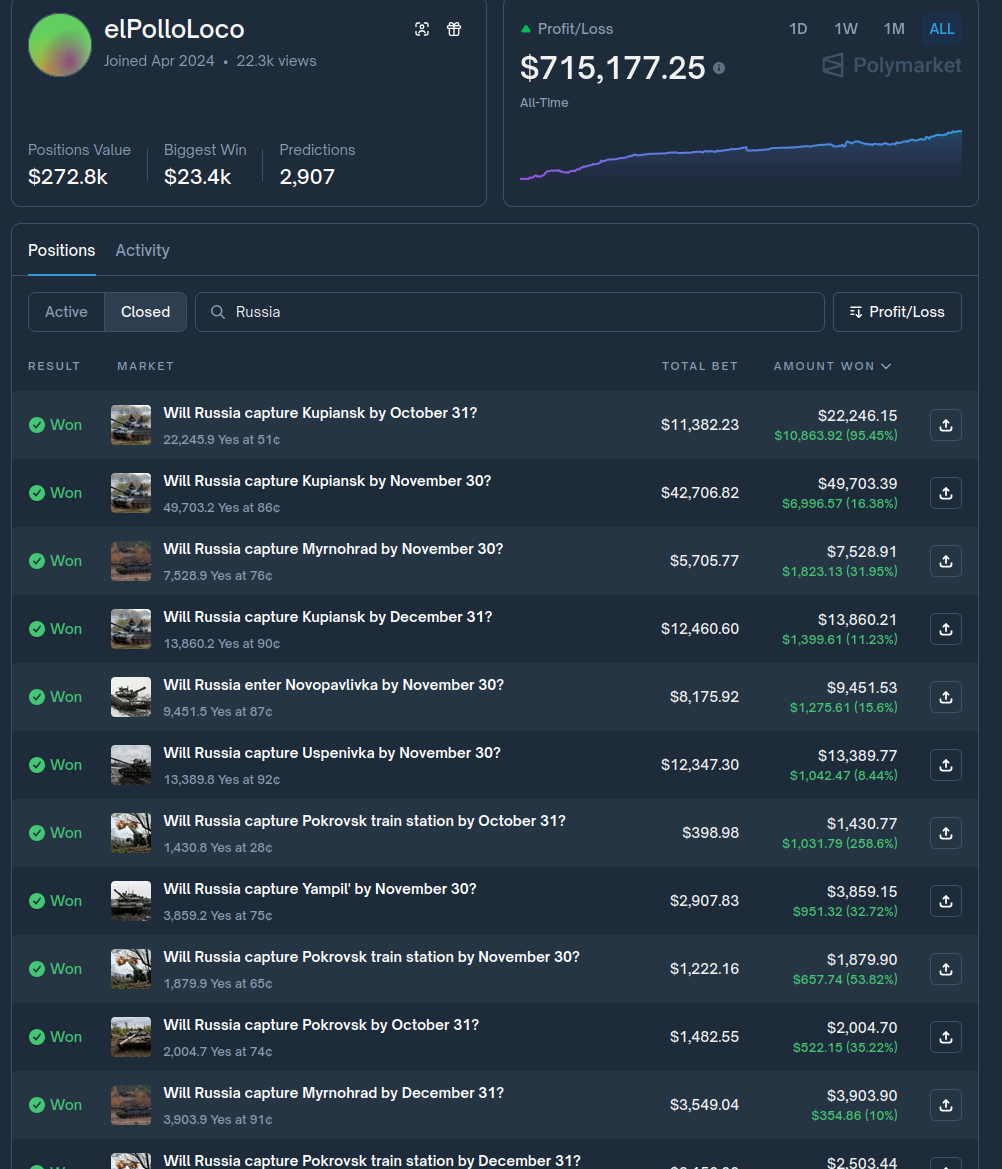This screenshot has height=1169, width=1002.
Task: Share the Uspenivka by November 30 result
Action: (x=945, y=765)
